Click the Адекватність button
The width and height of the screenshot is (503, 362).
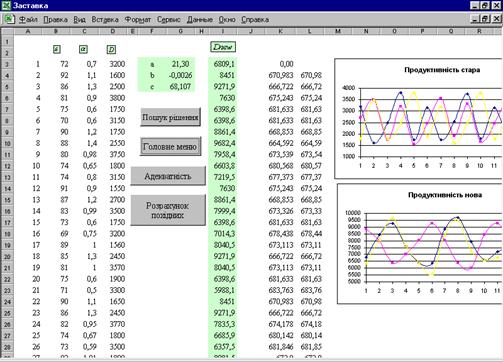pyautogui.click(x=168, y=176)
